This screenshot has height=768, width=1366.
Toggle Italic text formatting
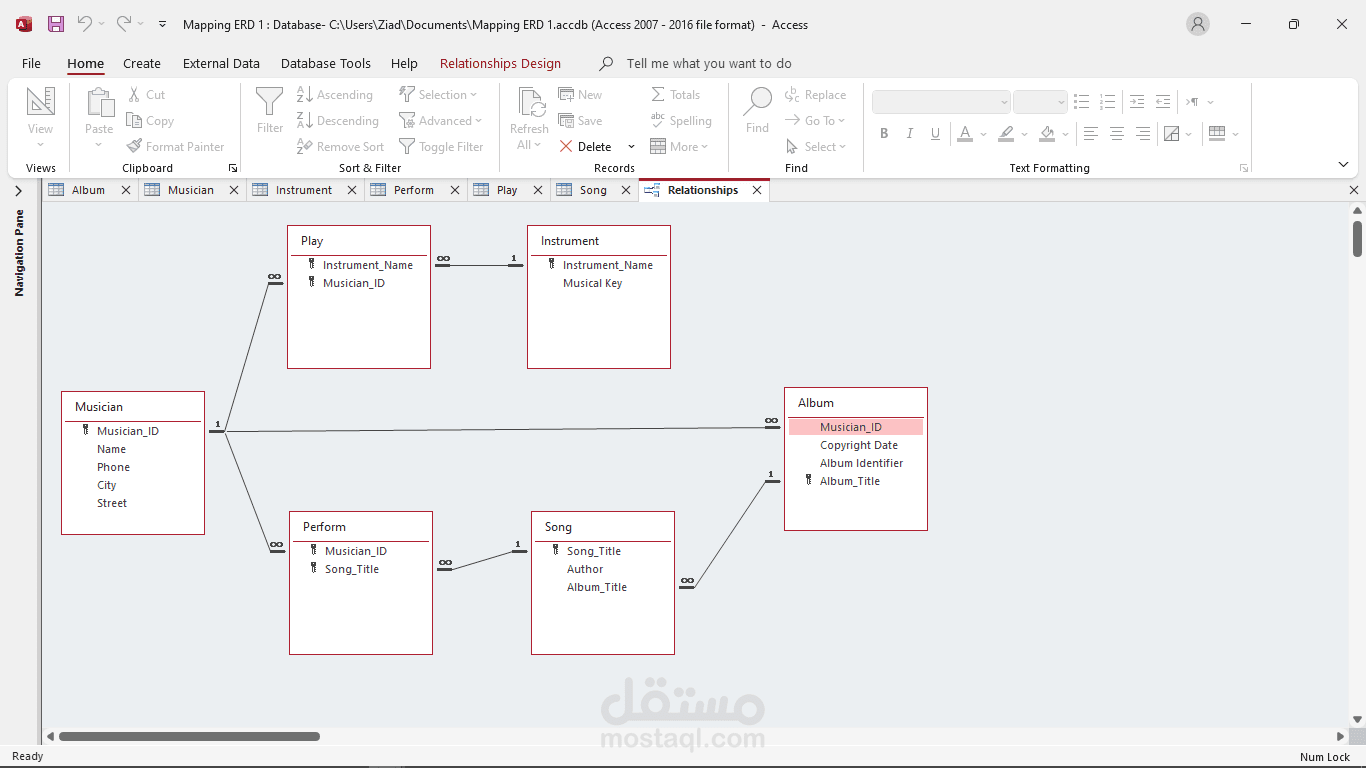tap(909, 133)
